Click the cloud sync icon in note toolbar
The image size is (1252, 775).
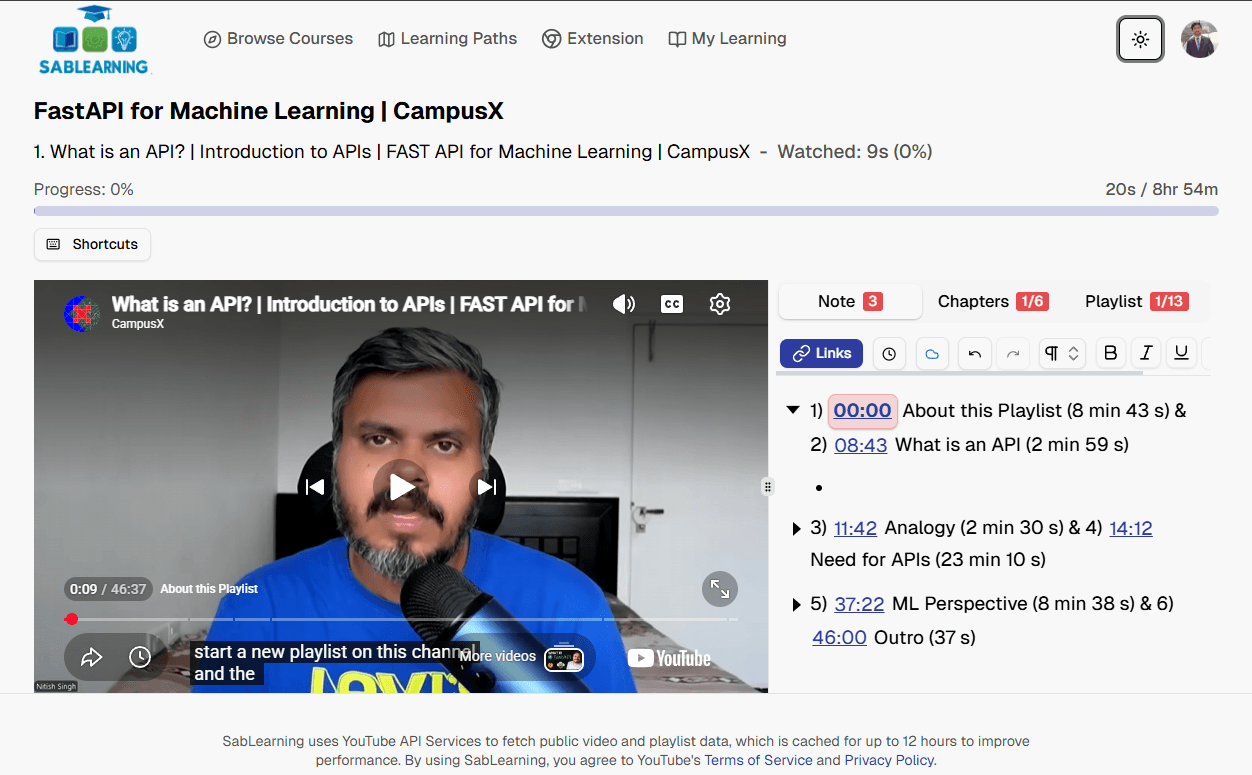point(932,353)
